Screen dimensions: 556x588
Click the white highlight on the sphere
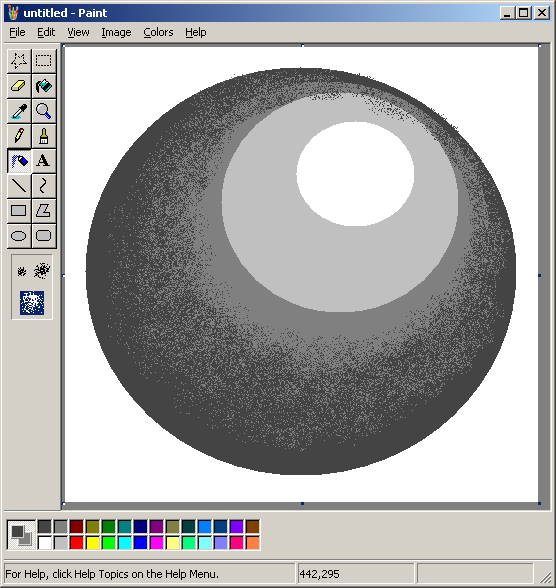tap(355, 174)
